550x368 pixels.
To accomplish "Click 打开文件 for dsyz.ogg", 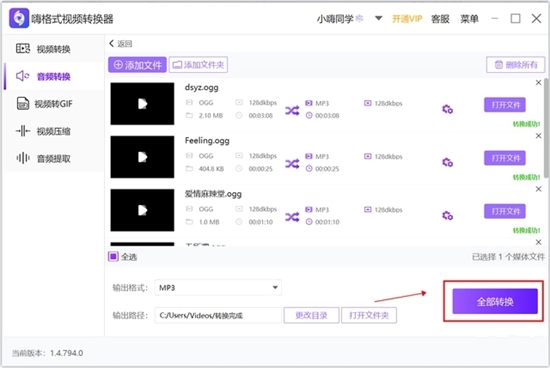I will (x=505, y=105).
